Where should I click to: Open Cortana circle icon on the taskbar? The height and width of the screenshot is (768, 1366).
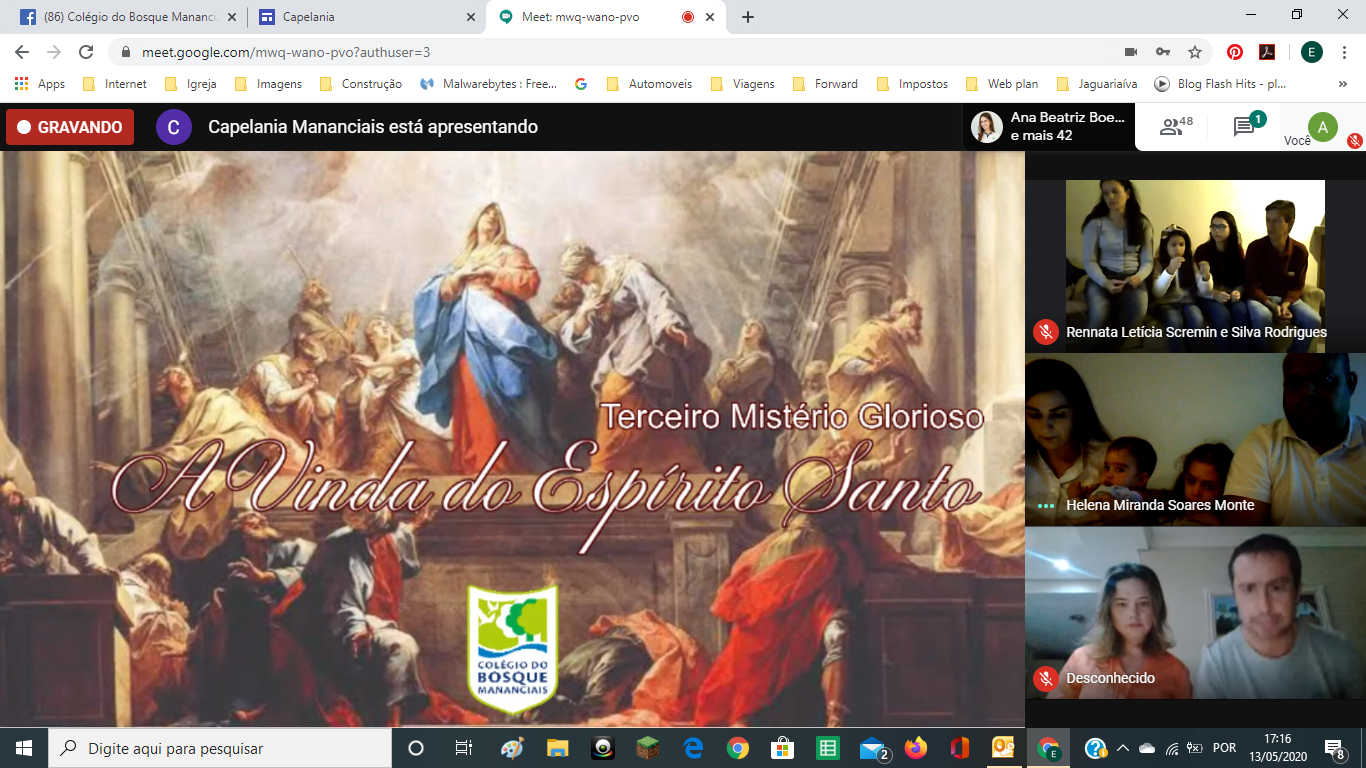point(416,748)
